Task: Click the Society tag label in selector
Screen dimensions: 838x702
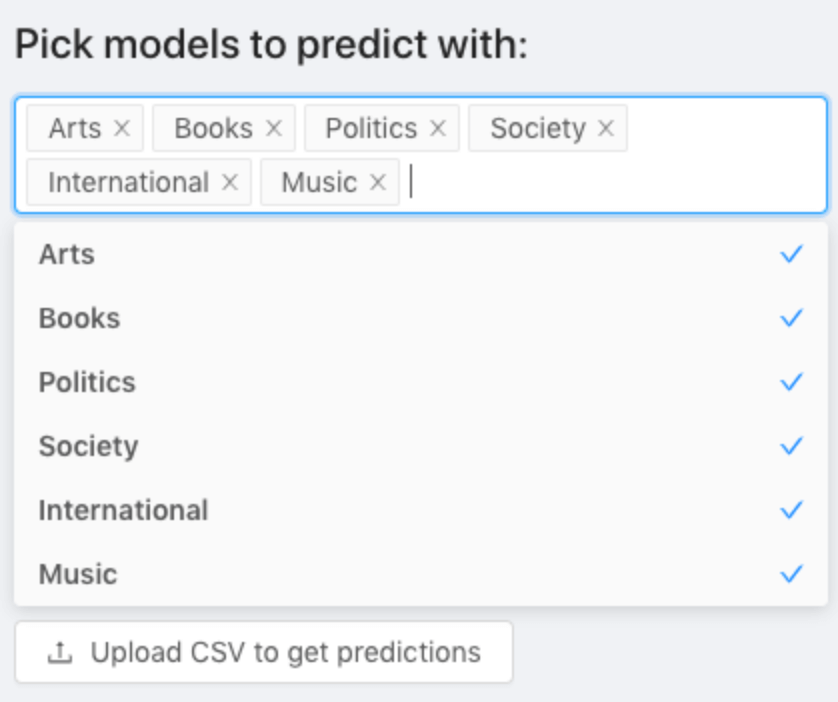Action: tap(538, 129)
